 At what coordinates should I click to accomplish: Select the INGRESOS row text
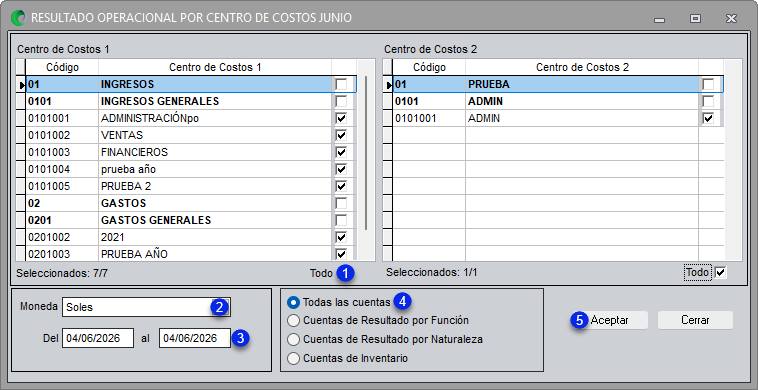click(x=127, y=85)
